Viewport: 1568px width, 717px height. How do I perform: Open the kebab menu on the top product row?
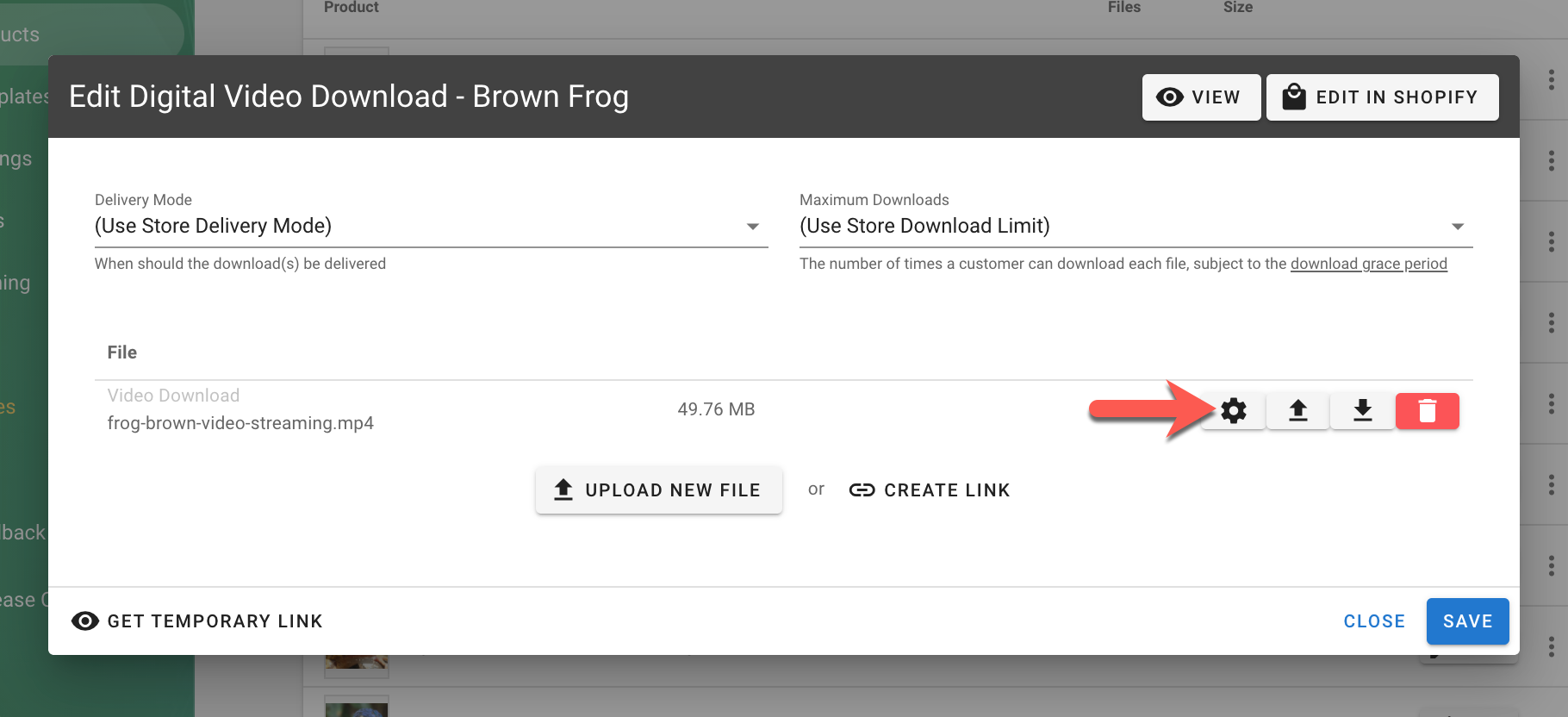click(1552, 78)
